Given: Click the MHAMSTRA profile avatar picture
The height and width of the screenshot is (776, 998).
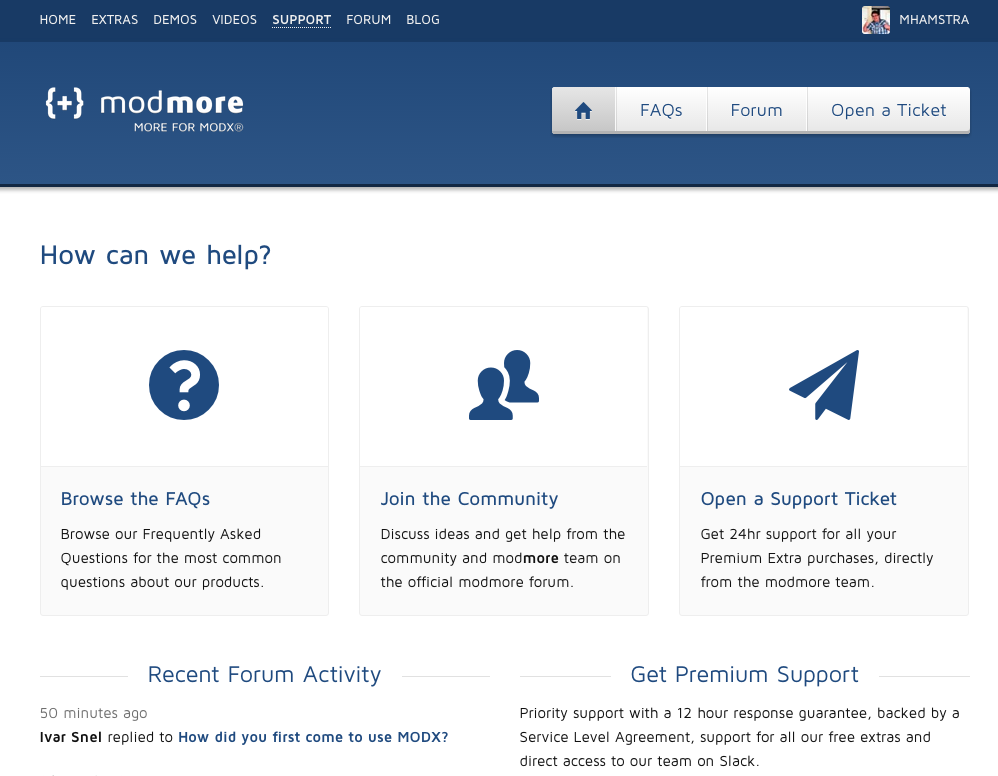Looking at the screenshot, I should coord(876,19).
